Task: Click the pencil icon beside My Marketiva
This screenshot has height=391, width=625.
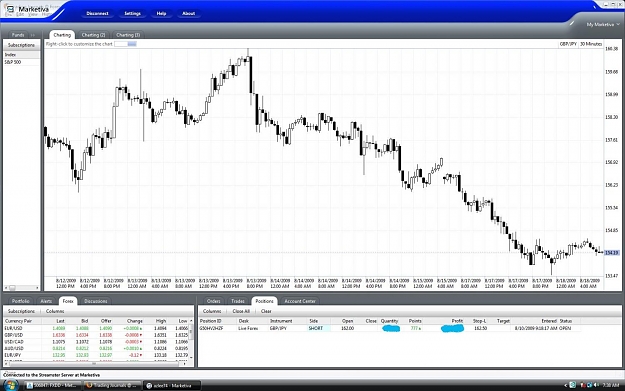Action: pyautogui.click(x=572, y=24)
